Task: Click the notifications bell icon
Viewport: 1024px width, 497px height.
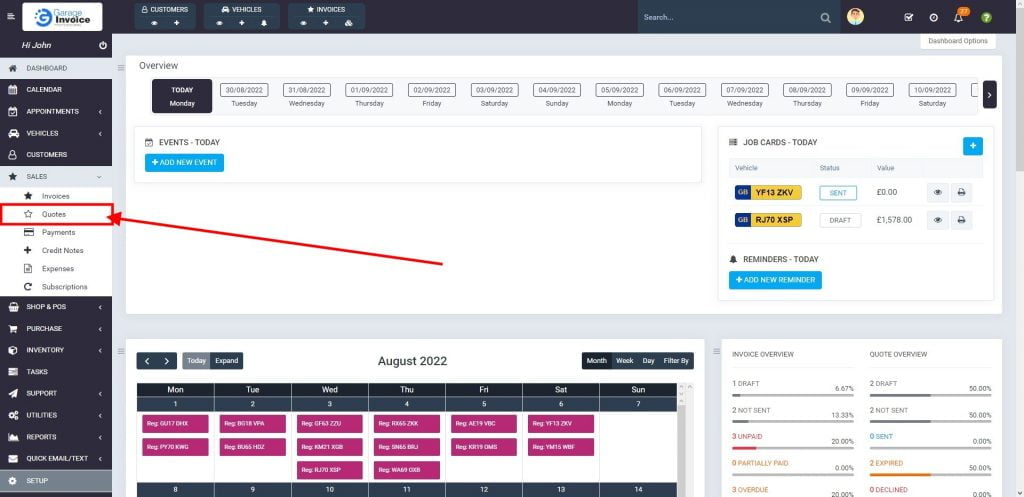Action: (958, 17)
